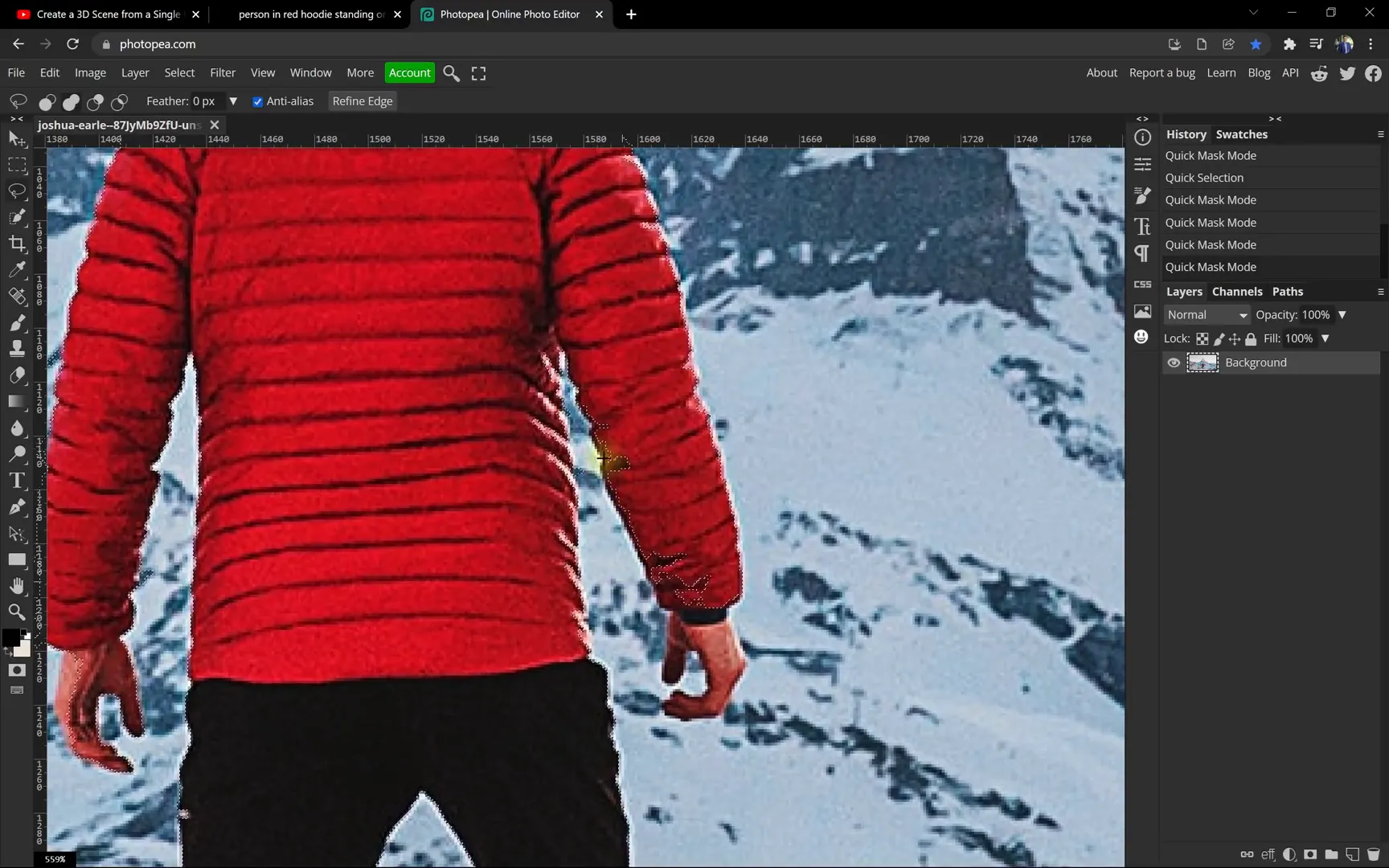Disable the Anti-alias checkbox
This screenshot has height=868, width=1389.
258,102
